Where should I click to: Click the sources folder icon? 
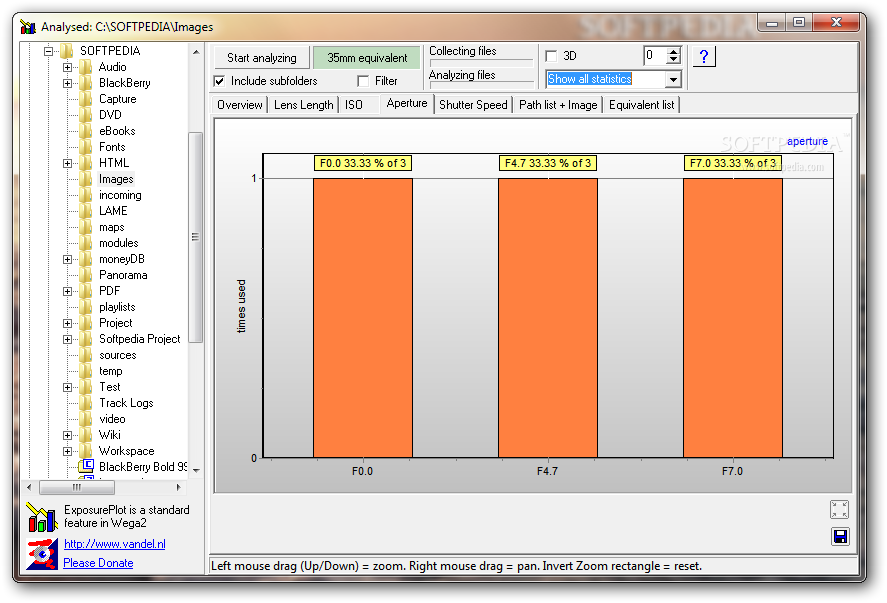86,355
